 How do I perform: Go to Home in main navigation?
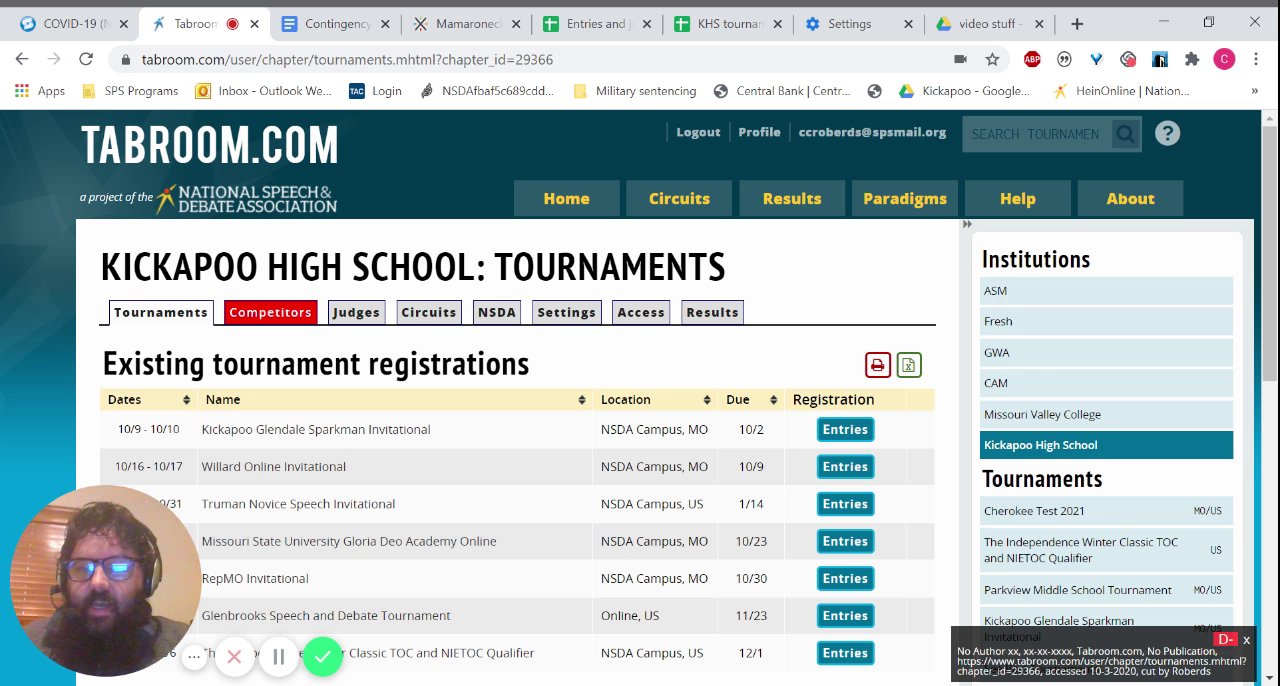(566, 198)
